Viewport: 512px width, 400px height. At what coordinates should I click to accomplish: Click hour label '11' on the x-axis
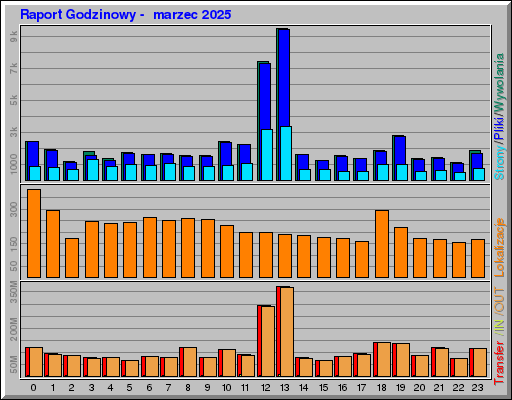[245, 388]
